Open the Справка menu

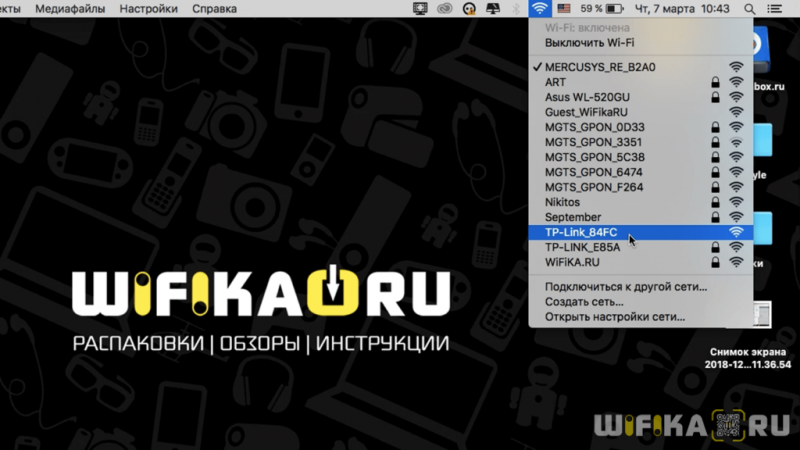(x=214, y=9)
